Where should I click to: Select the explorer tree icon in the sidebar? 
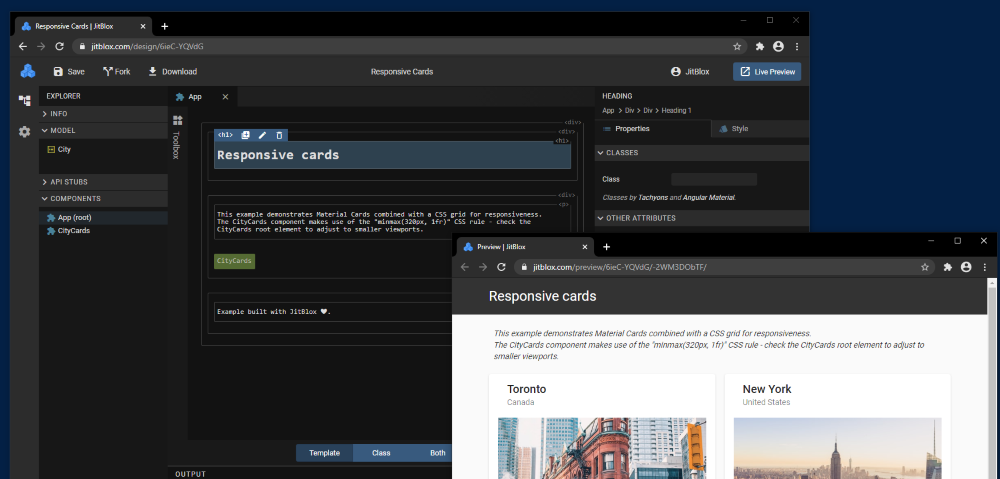tap(24, 100)
